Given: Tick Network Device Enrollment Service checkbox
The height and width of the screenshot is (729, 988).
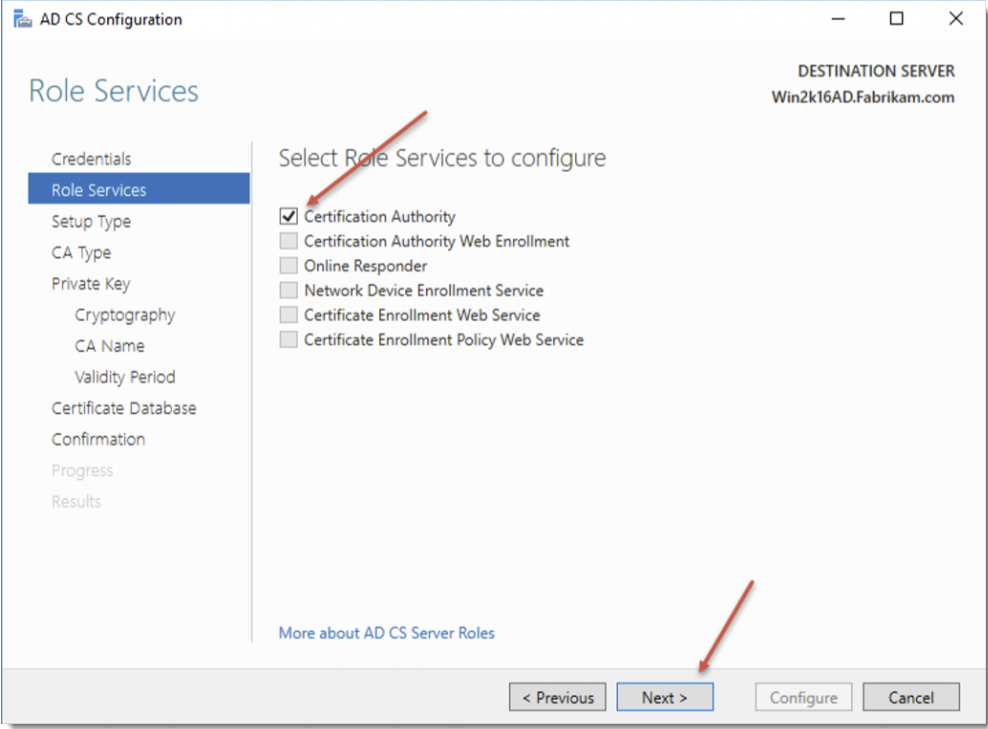Looking at the screenshot, I should tap(289, 290).
